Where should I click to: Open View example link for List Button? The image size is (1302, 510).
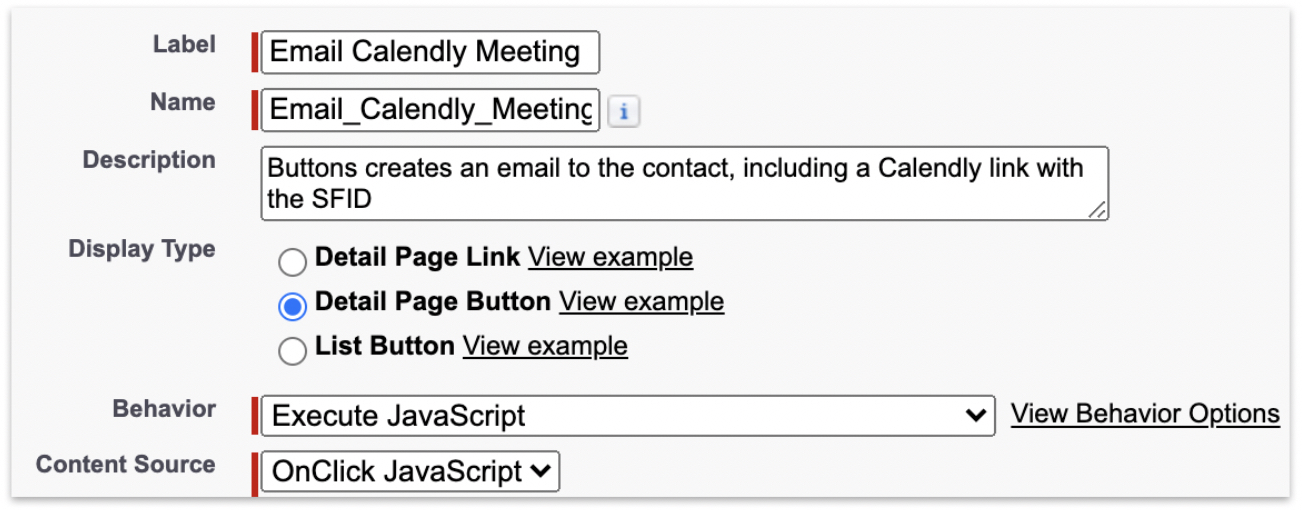[x=545, y=346]
